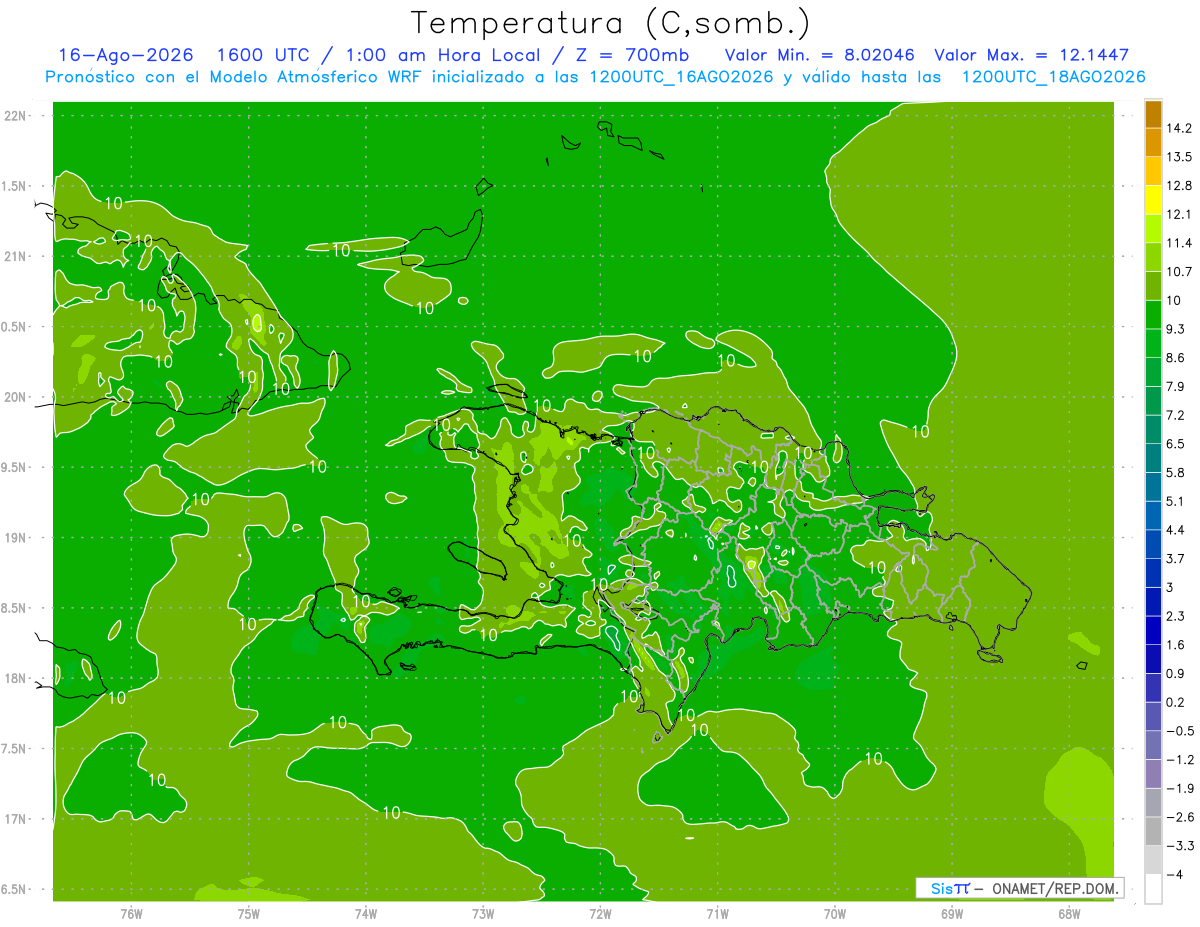Click the '5.1' legend value

coord(1176,501)
